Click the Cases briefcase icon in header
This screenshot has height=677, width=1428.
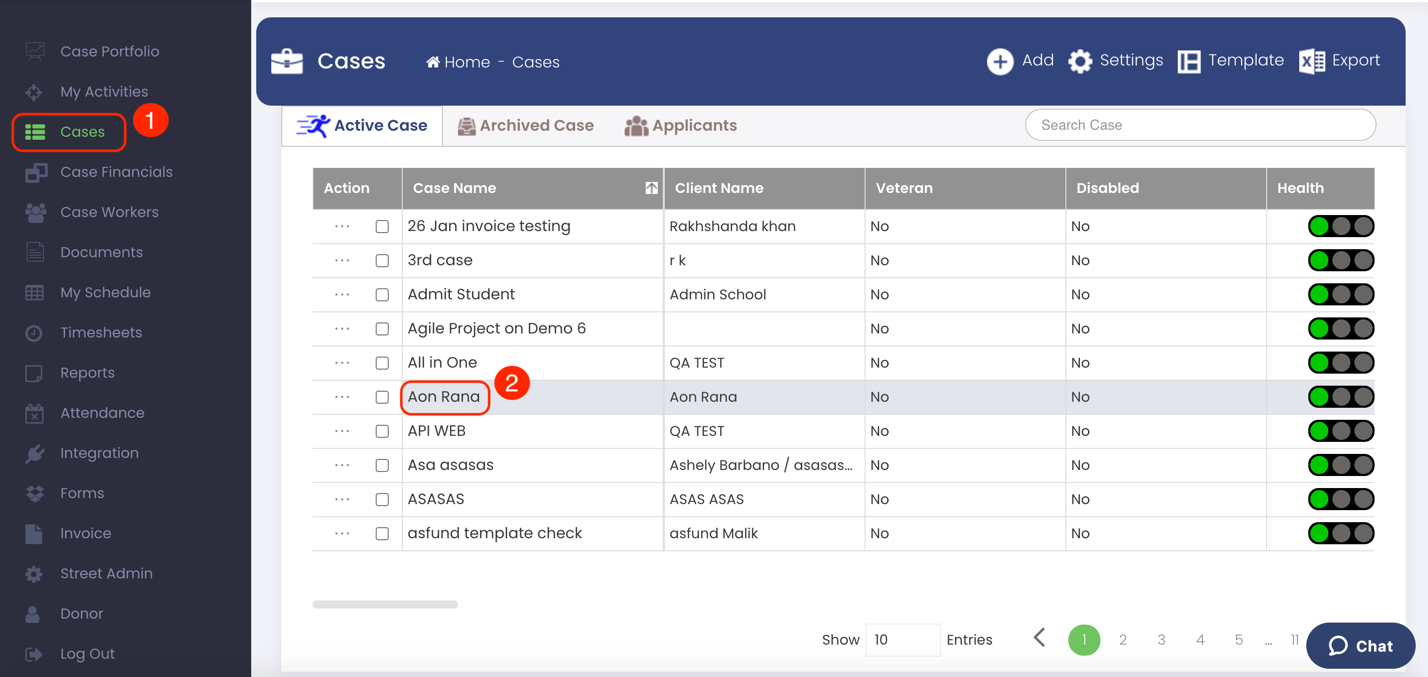(x=287, y=61)
